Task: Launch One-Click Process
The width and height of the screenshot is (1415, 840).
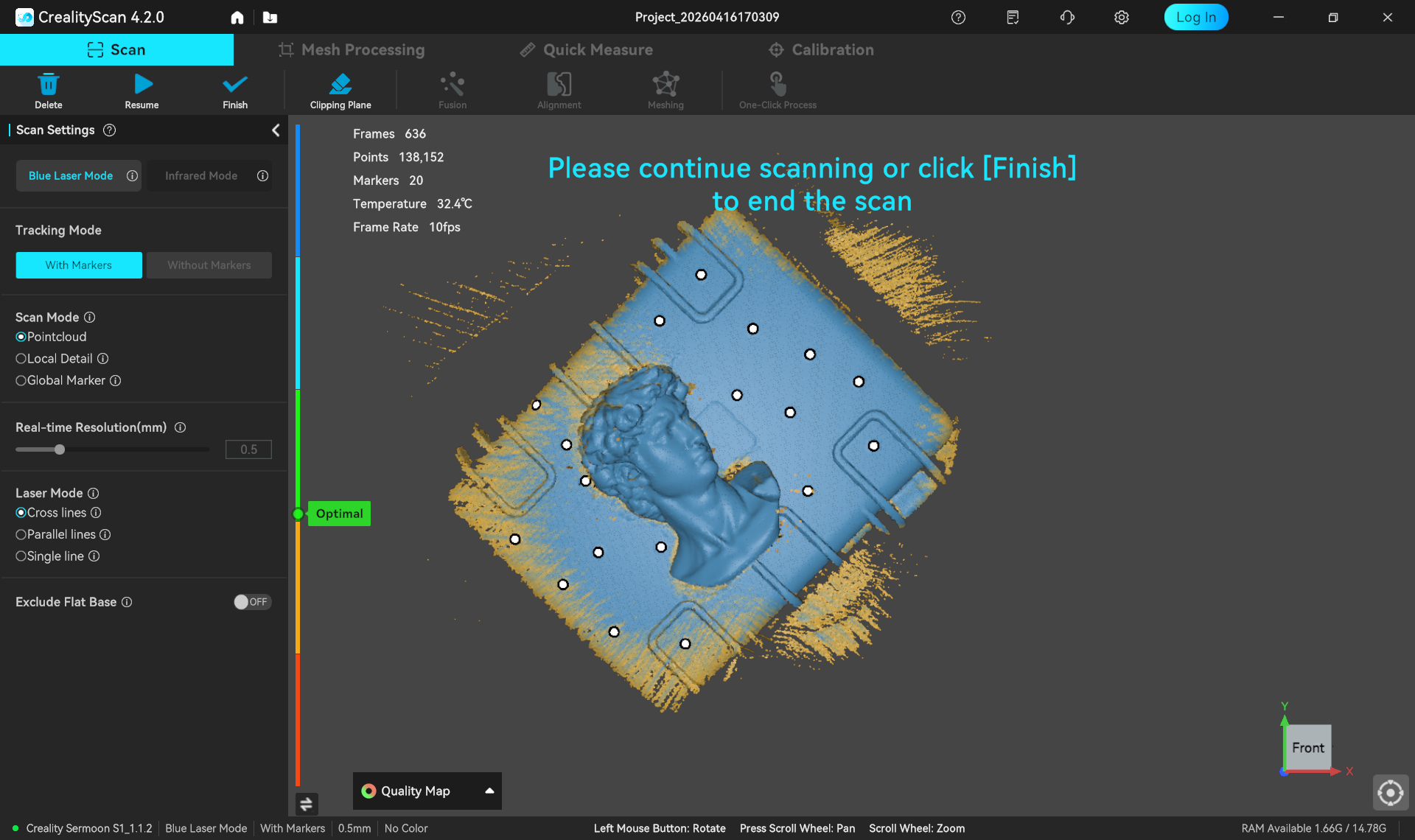Action: pyautogui.click(x=778, y=91)
